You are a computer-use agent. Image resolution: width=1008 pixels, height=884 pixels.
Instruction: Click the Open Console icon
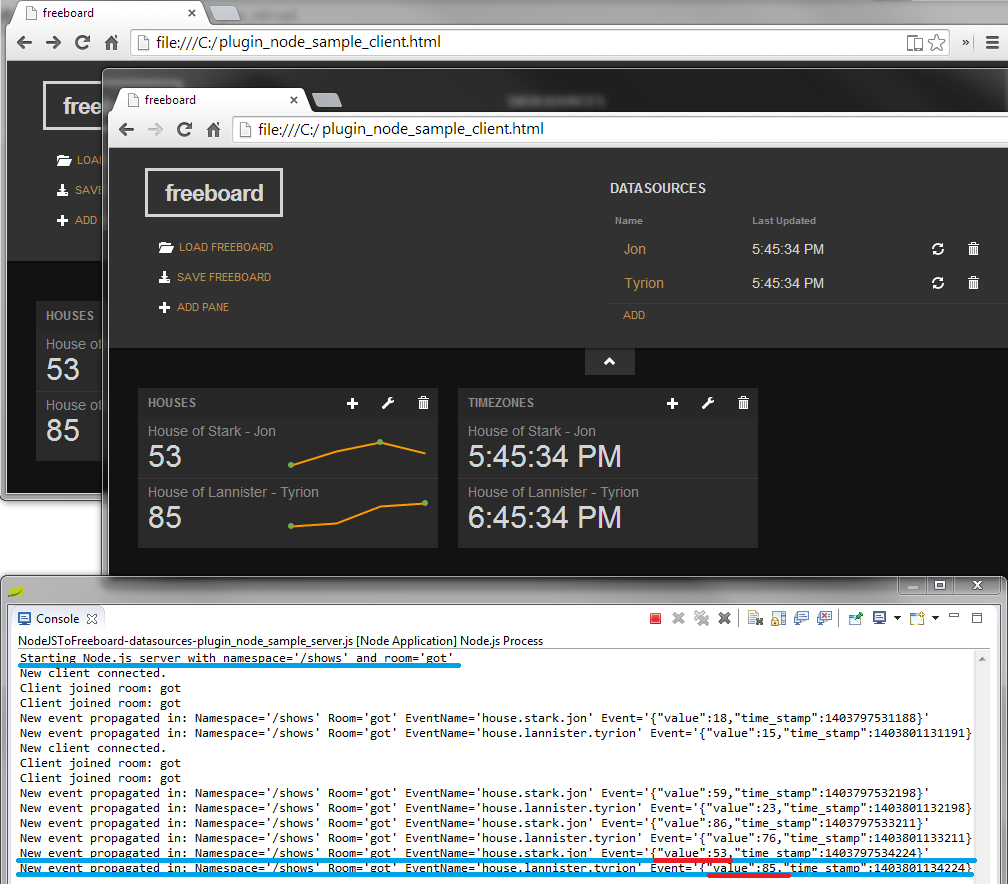point(917,618)
